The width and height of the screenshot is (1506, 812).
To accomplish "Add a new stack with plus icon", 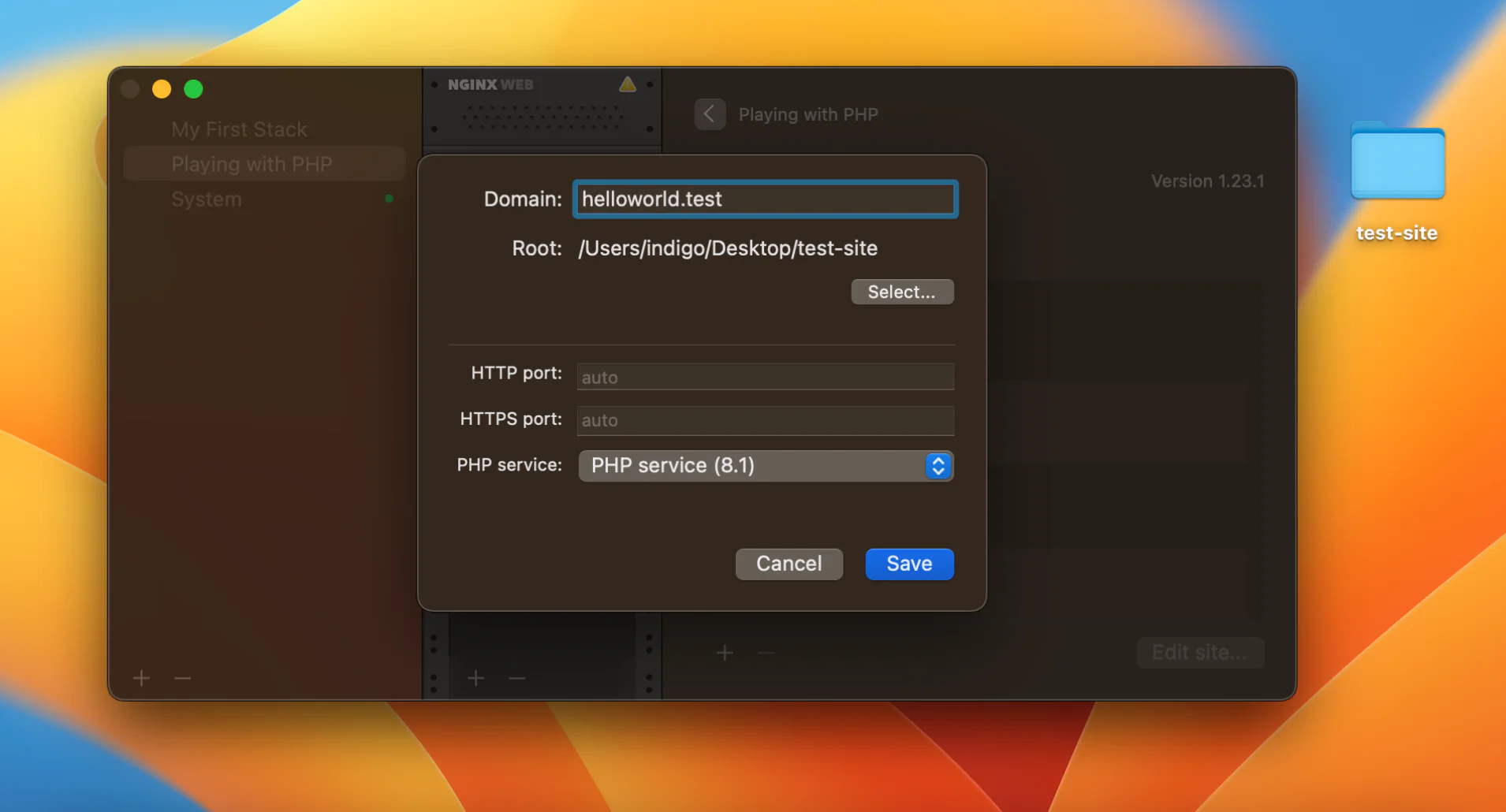I will pyautogui.click(x=142, y=678).
